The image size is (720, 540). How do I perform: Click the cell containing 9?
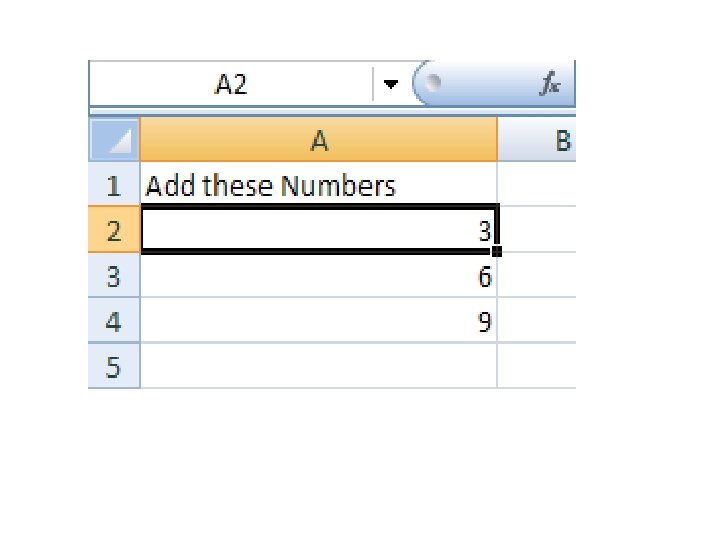(x=319, y=322)
